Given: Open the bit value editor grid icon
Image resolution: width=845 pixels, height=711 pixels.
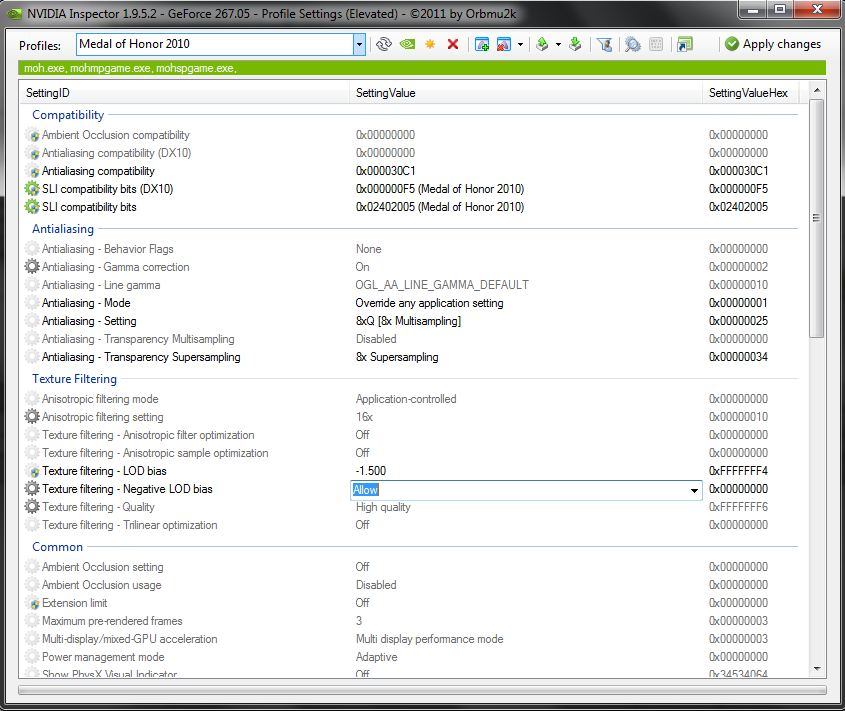Looking at the screenshot, I should (x=656, y=44).
